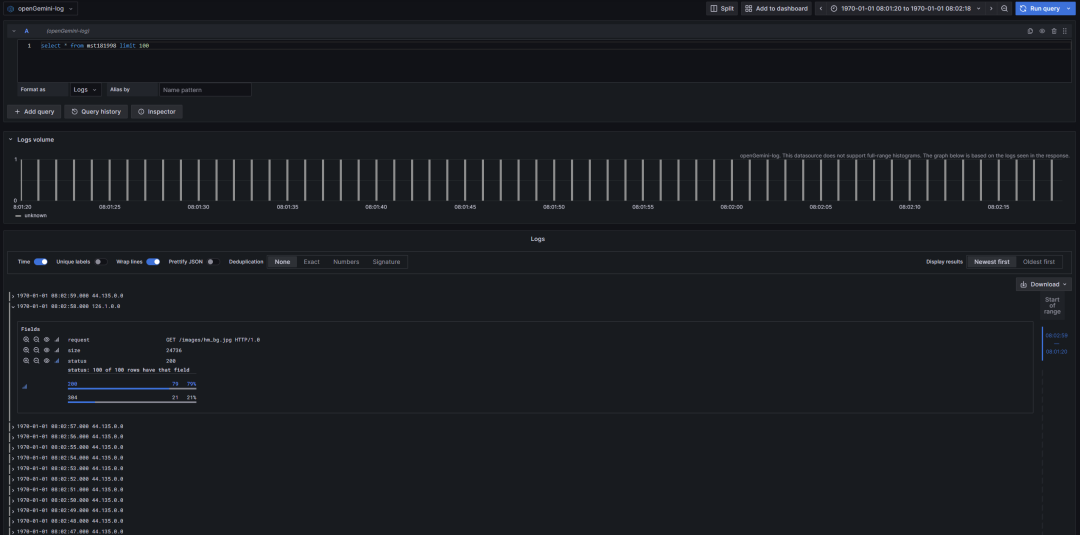
Task: Filter for value on the request field
Action: click(25, 339)
